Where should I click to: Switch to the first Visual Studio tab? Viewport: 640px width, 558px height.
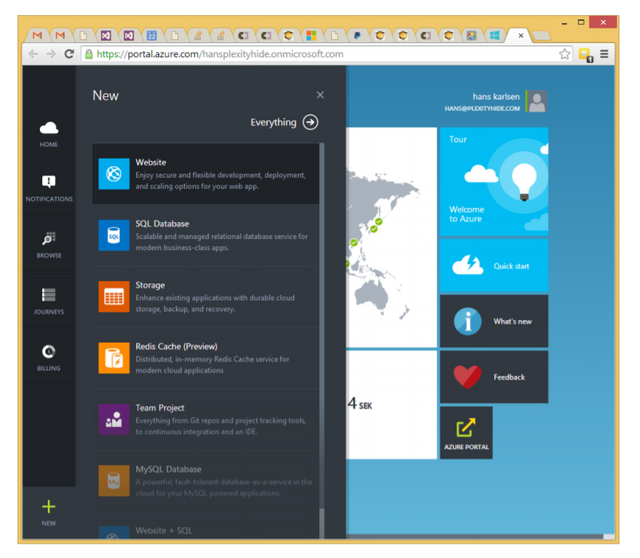106,36
